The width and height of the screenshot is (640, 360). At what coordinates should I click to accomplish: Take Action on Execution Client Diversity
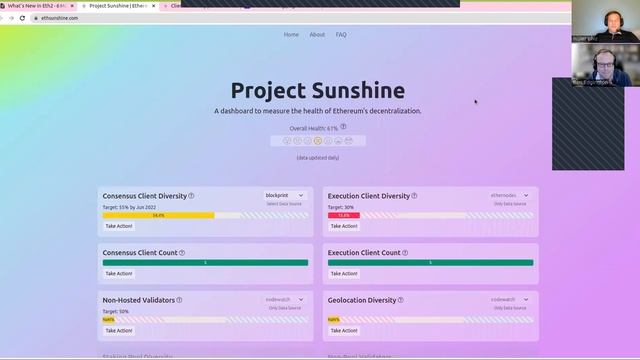pyautogui.click(x=344, y=226)
